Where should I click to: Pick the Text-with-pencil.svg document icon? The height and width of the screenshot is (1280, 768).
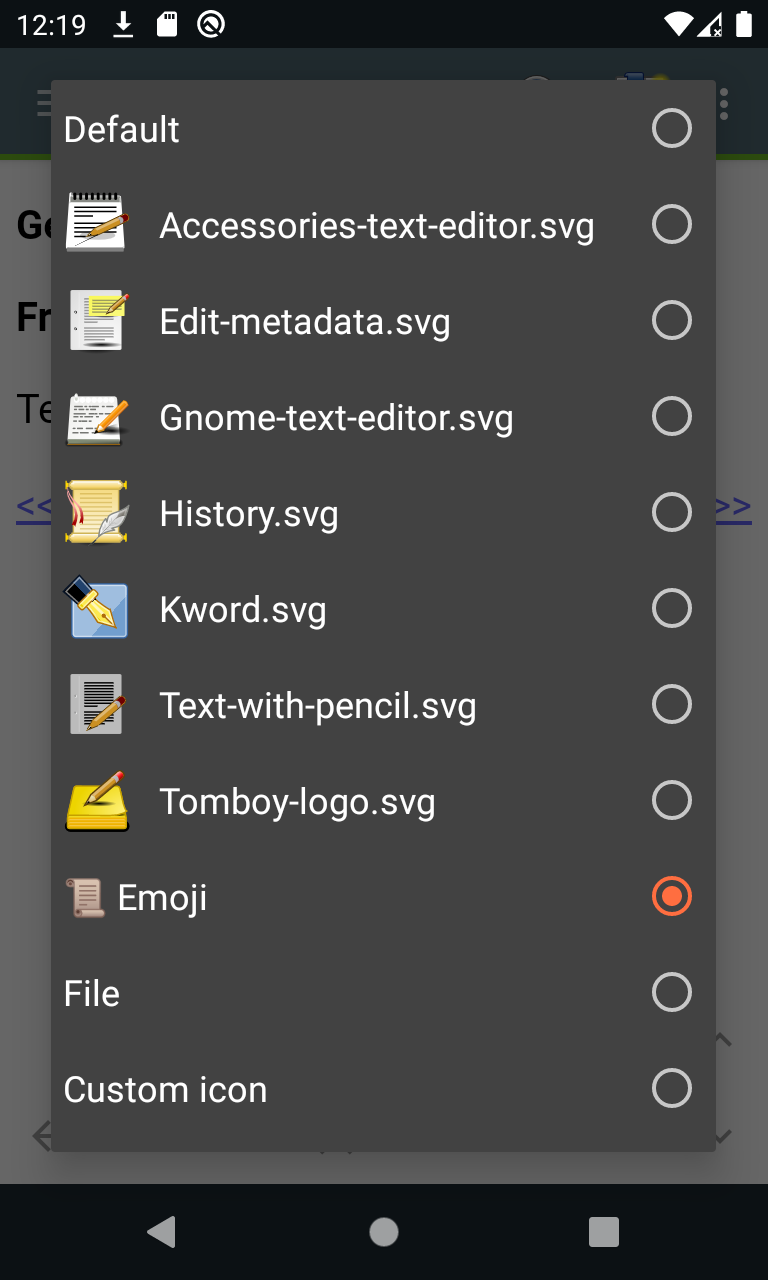[x=96, y=704]
